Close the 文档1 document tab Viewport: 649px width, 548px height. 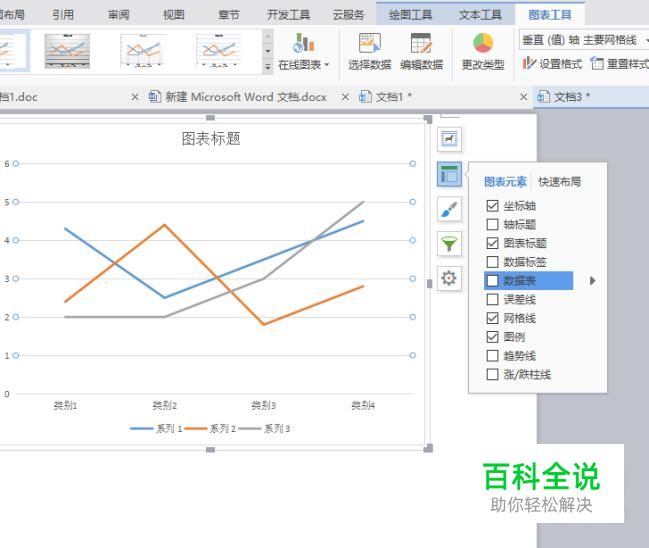pos(524,97)
